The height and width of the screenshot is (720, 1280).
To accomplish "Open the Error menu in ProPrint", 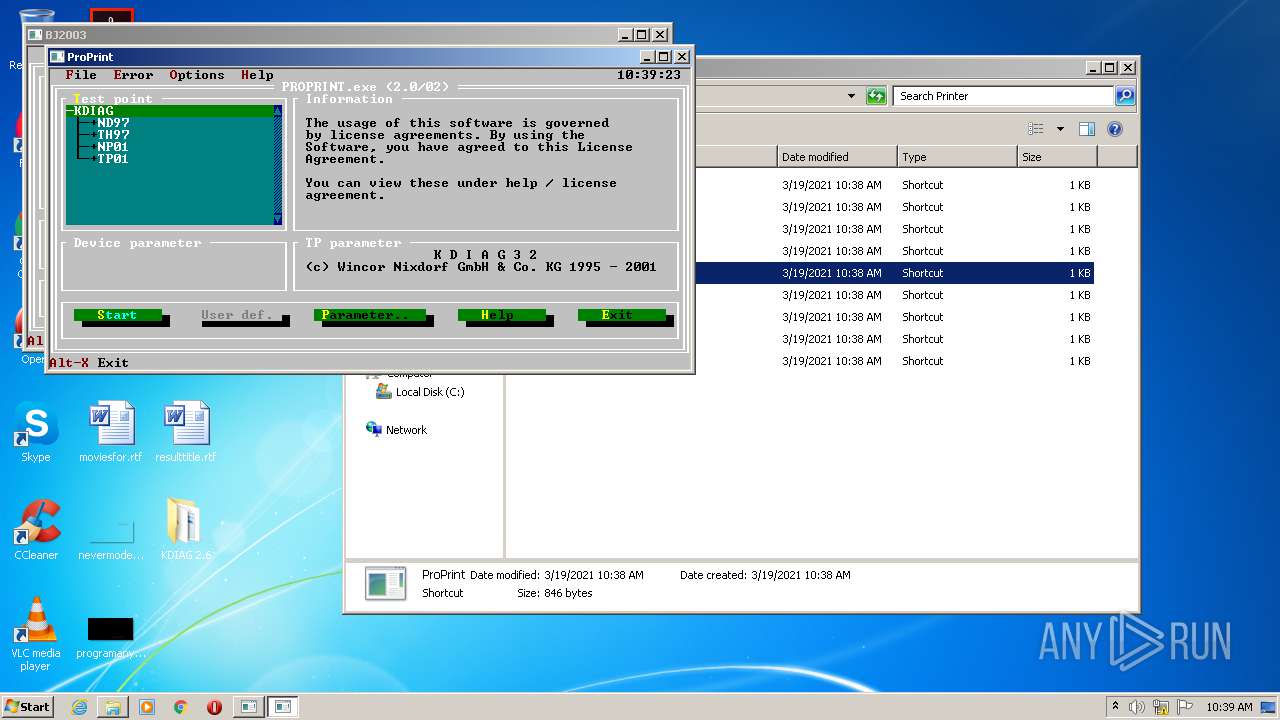I will coord(133,75).
